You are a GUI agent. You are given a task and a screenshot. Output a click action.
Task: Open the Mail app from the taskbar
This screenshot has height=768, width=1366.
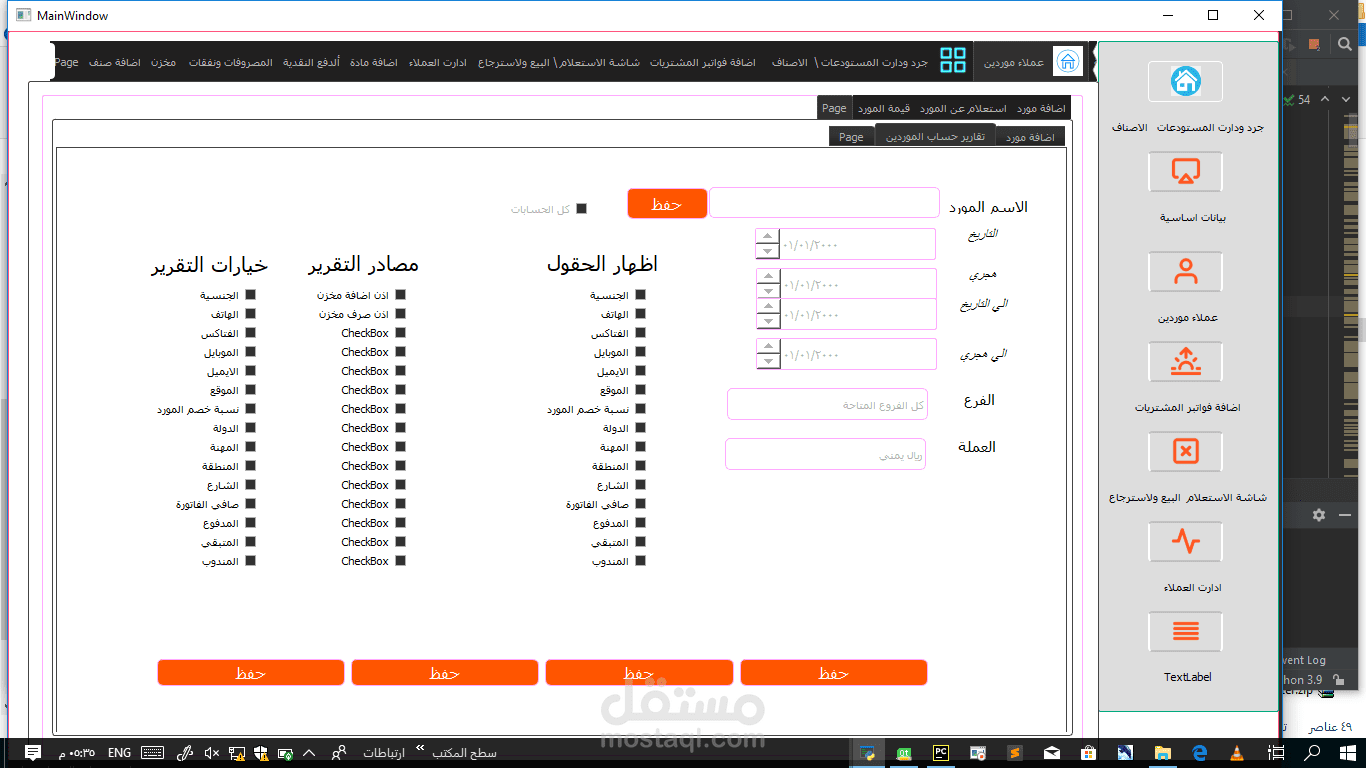tap(1052, 753)
